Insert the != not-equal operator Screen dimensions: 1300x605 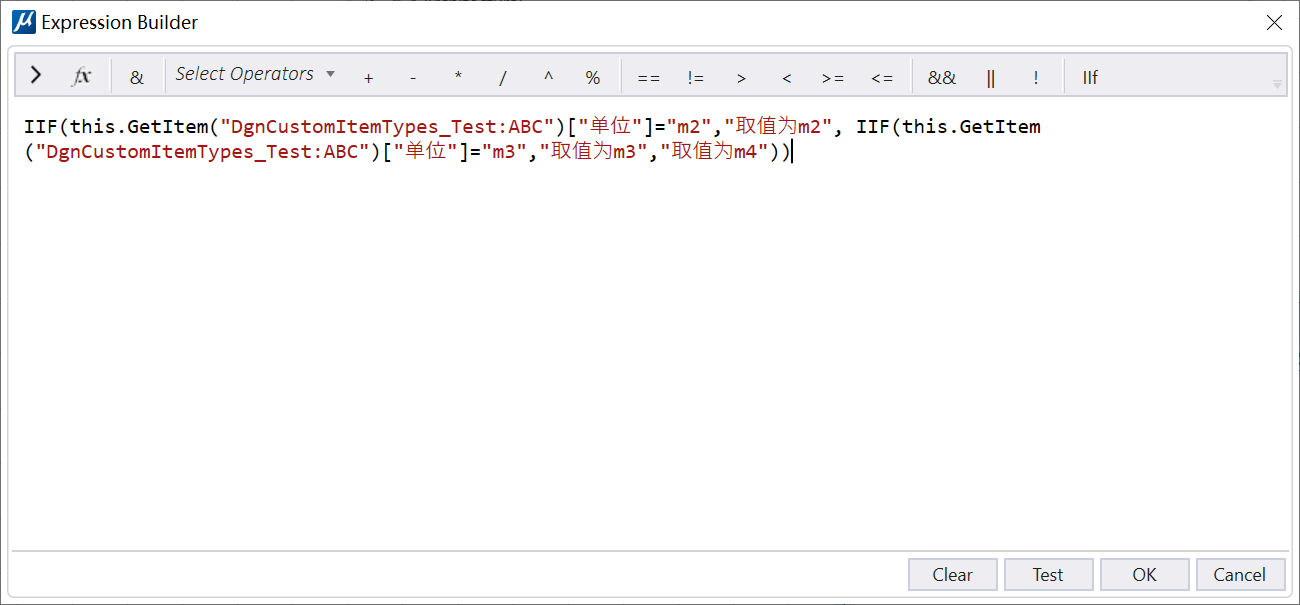696,77
